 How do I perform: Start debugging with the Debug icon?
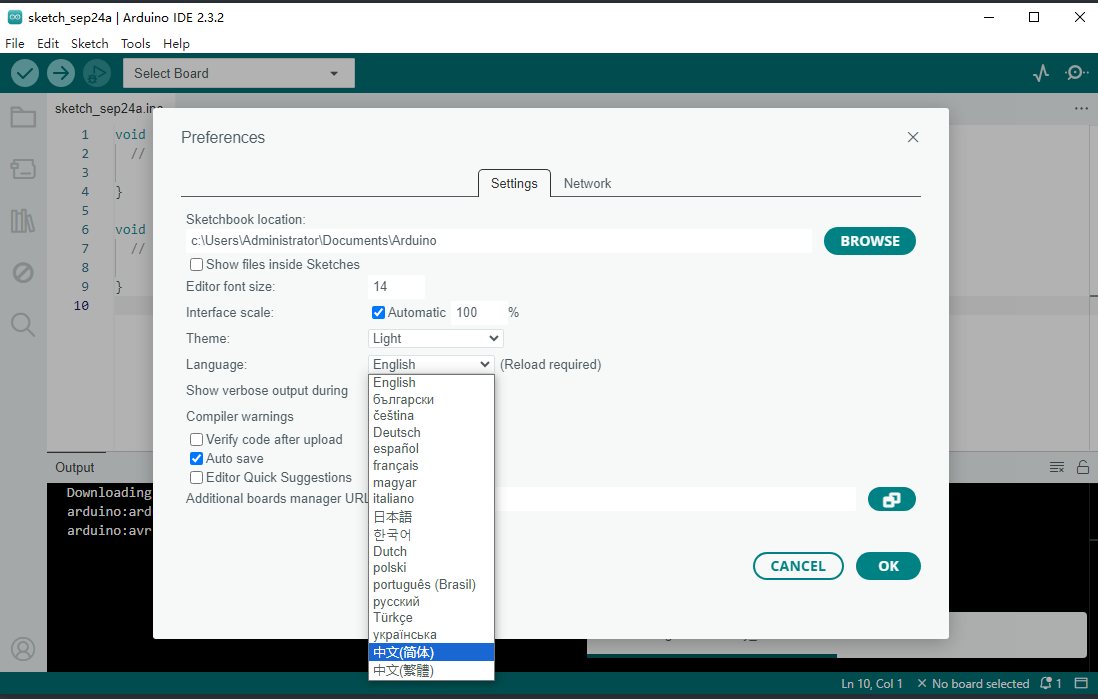97,73
